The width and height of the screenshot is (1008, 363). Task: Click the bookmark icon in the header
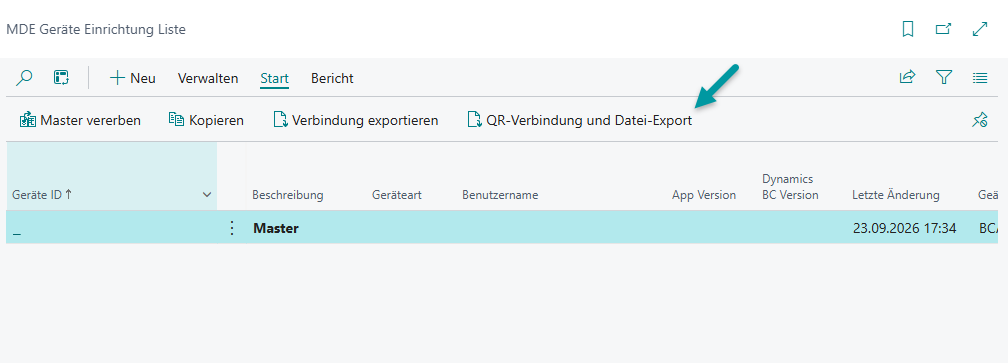coord(908,29)
